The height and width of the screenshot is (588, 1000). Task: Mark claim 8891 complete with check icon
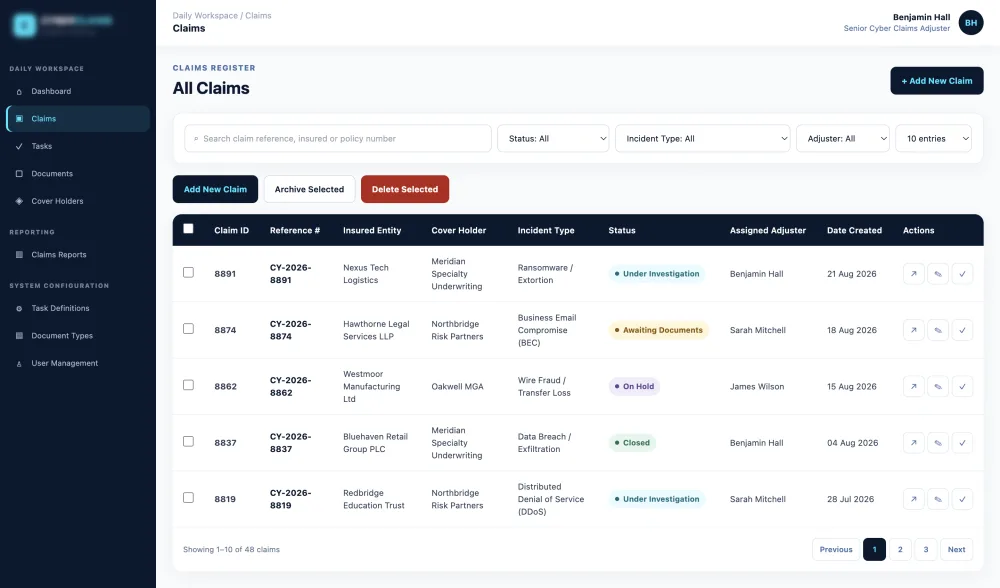point(962,274)
